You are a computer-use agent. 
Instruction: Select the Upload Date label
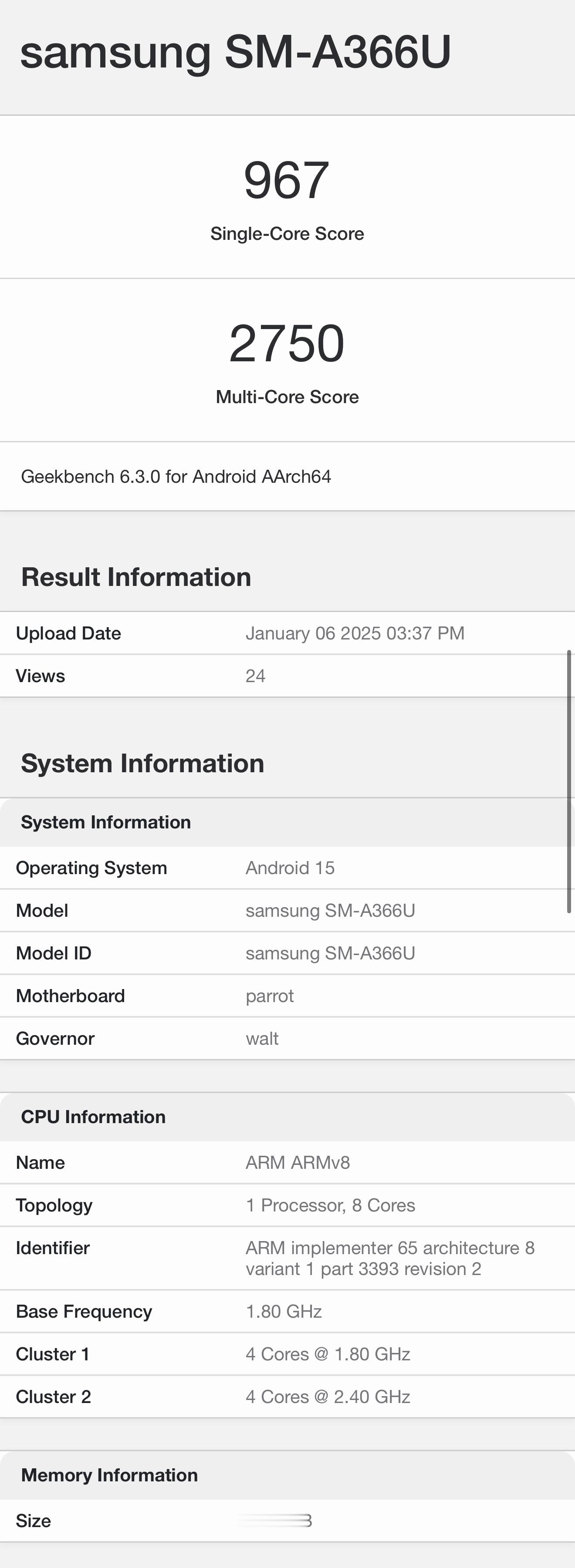tap(68, 633)
